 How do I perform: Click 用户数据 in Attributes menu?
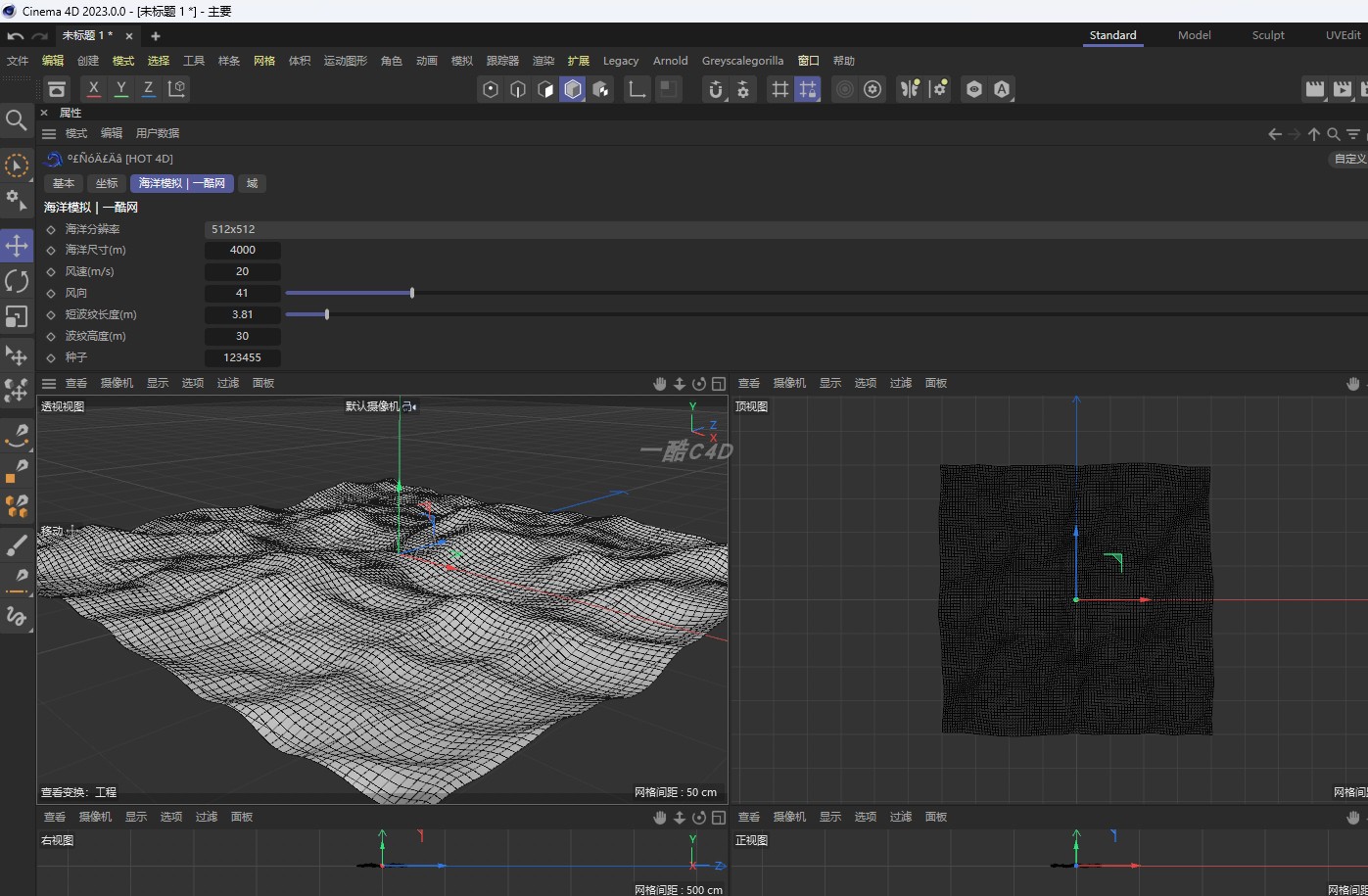click(158, 133)
